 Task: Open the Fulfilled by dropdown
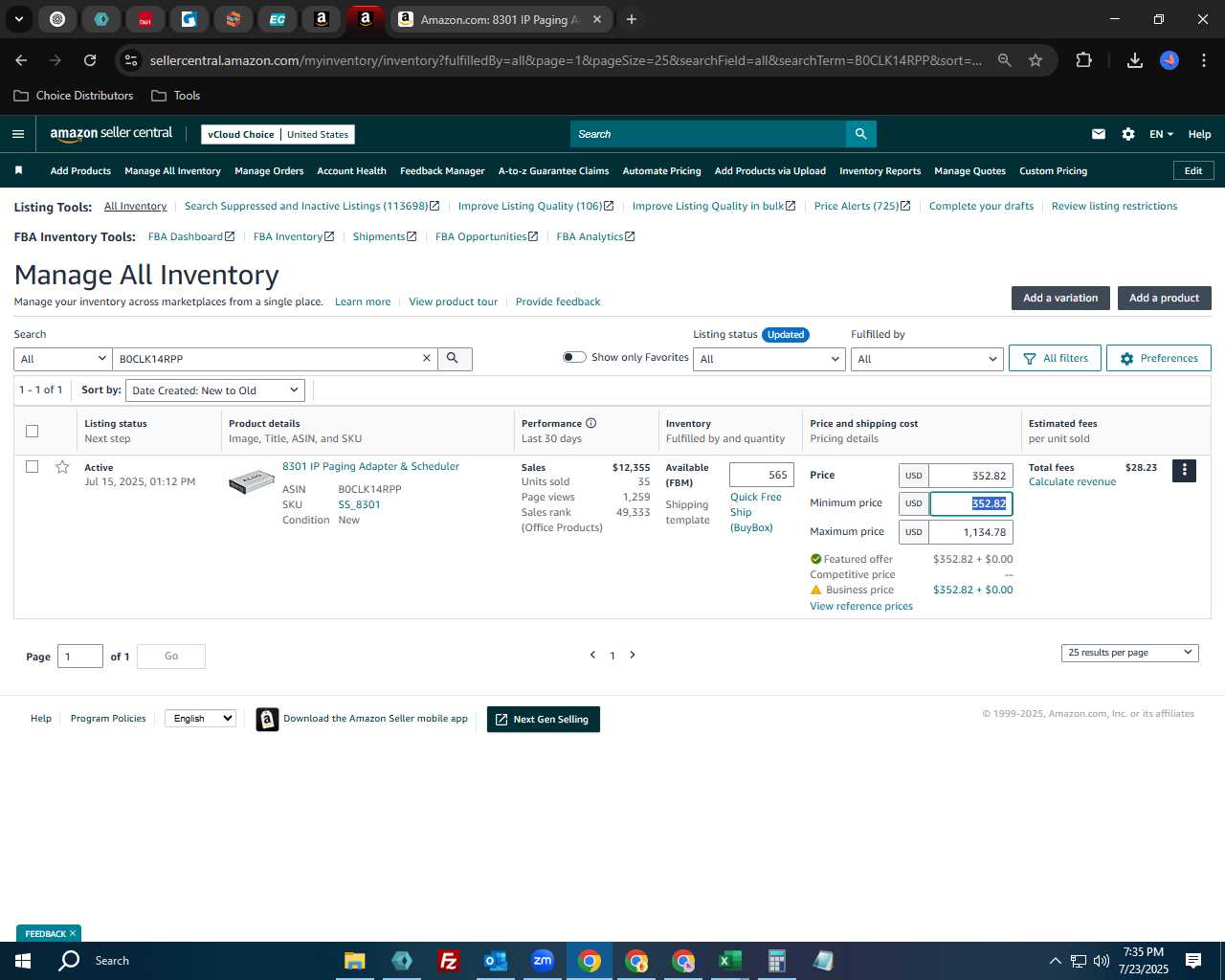click(927, 359)
